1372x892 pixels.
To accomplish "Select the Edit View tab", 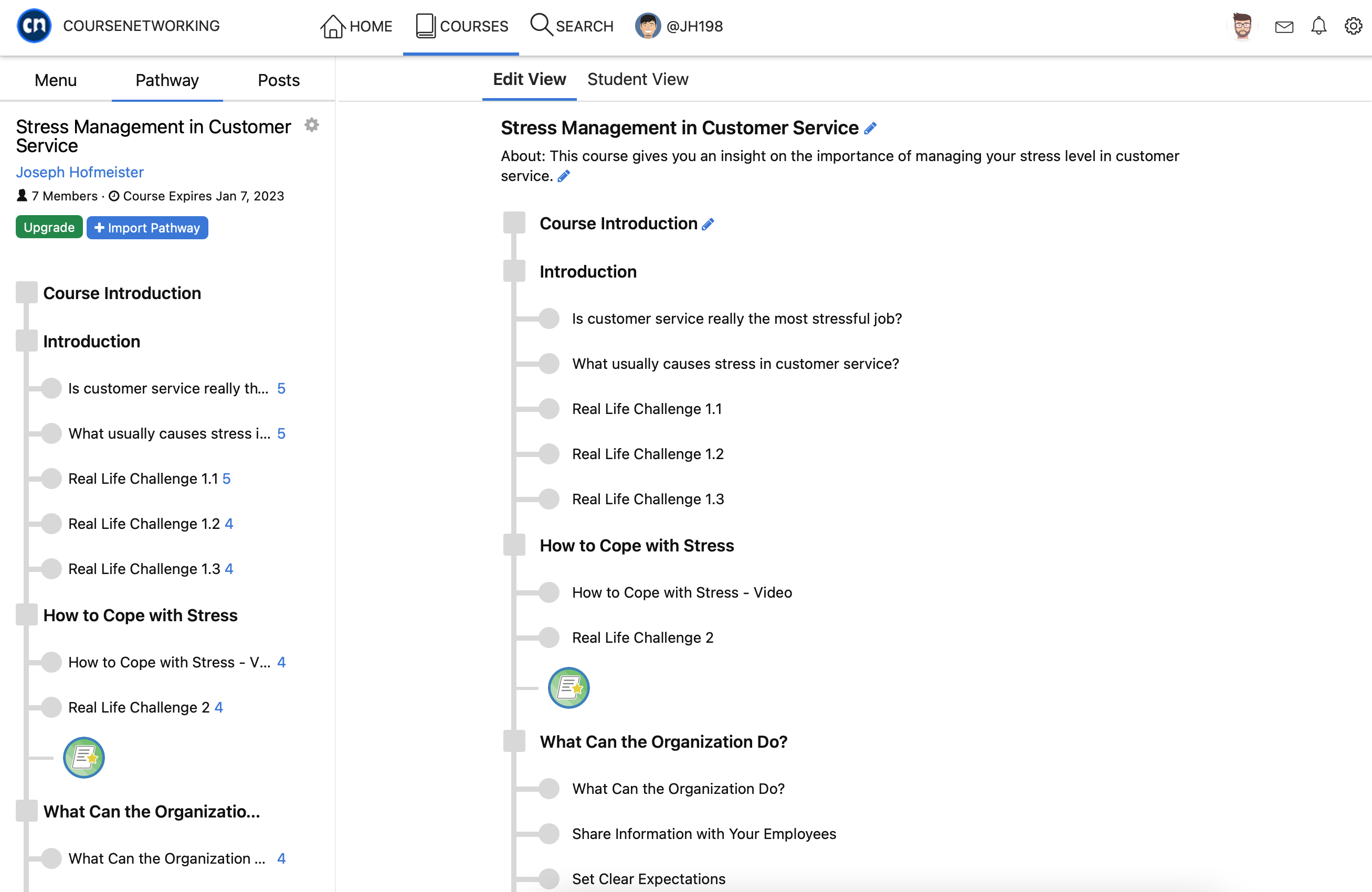I will coord(529,79).
